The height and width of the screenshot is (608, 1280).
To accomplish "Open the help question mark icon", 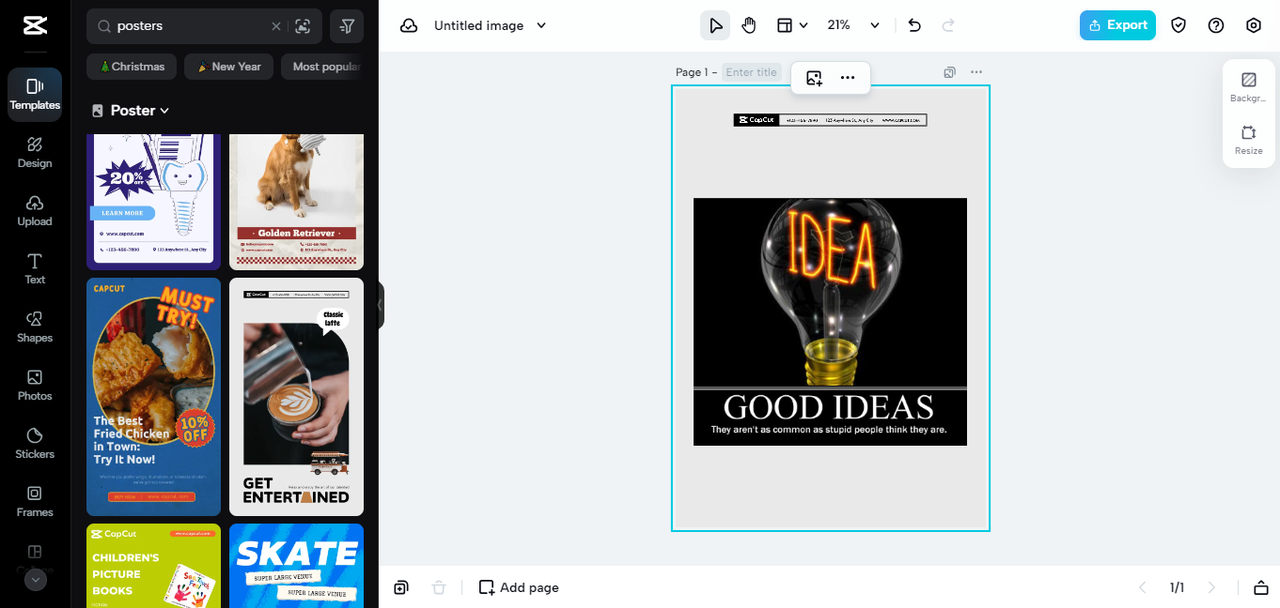I will tap(1216, 26).
